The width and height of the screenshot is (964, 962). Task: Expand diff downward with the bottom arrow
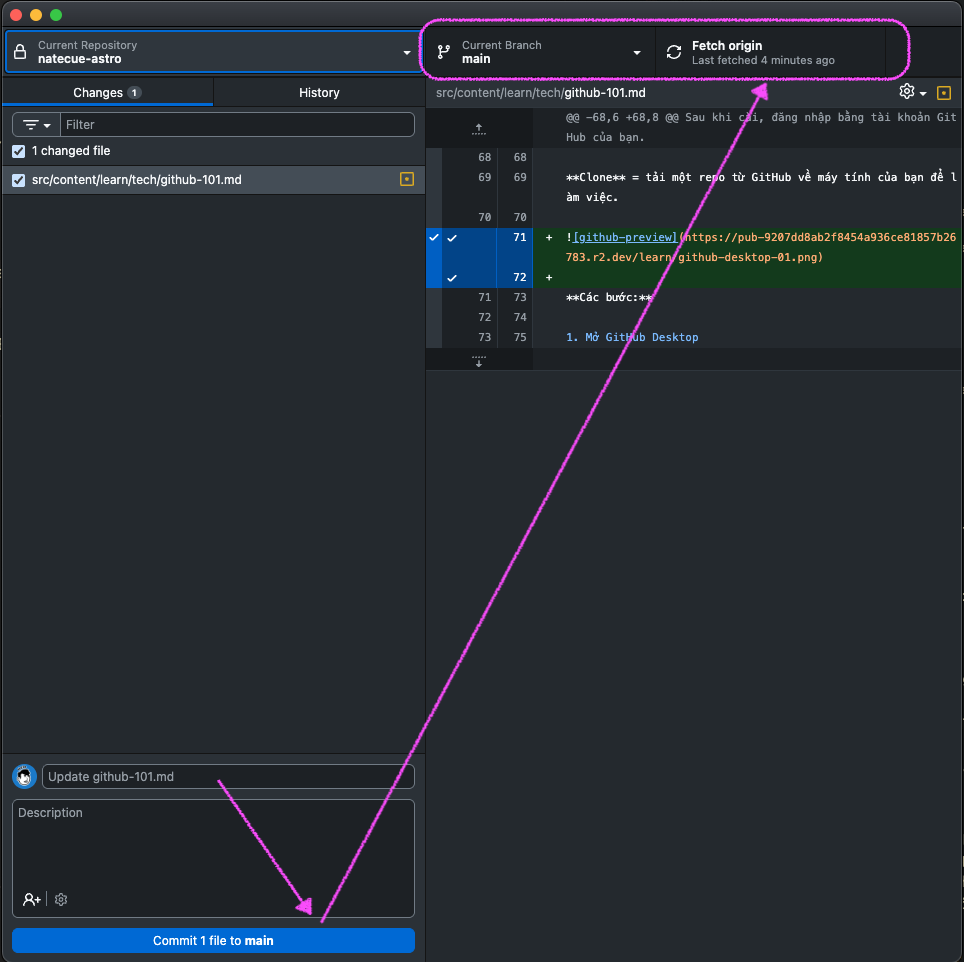tap(478, 360)
